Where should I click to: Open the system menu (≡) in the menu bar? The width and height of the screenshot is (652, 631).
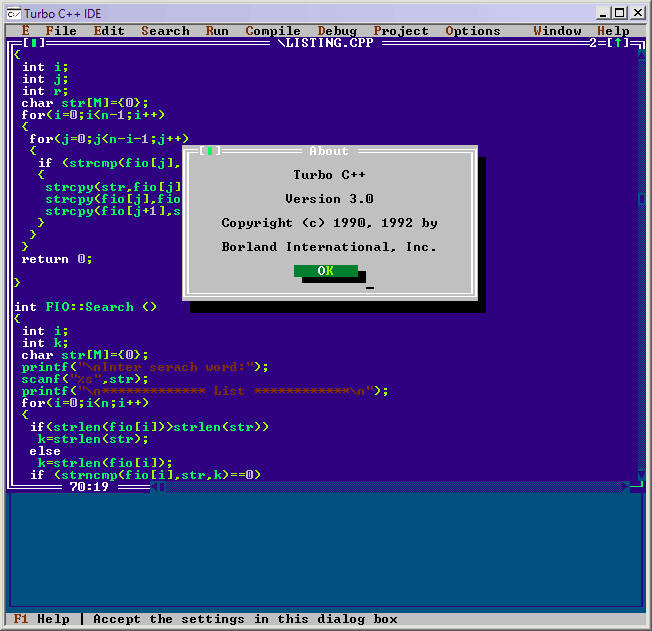point(25,31)
